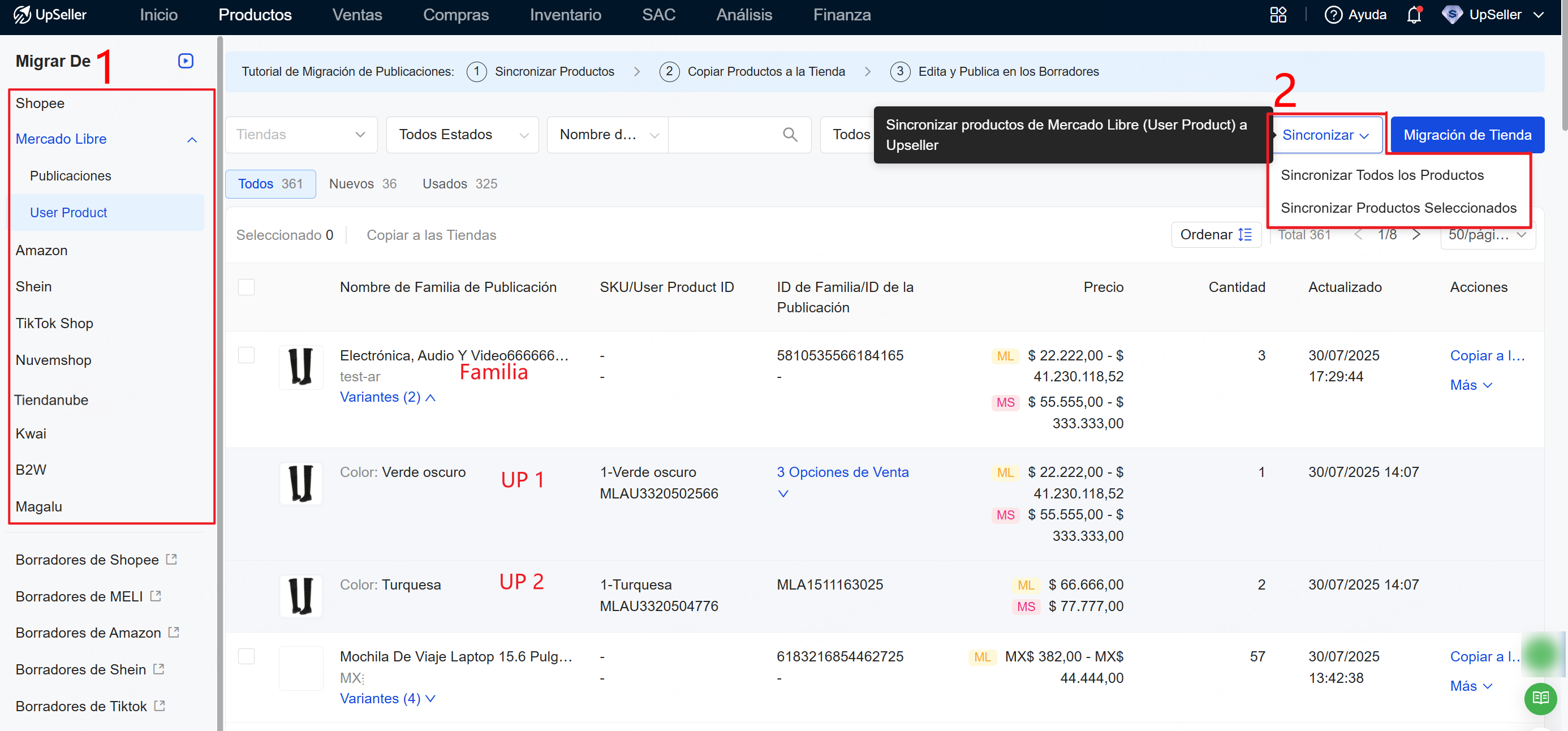
Task: Choose Sincronizar Productos Seleccionados
Action: [x=1398, y=208]
